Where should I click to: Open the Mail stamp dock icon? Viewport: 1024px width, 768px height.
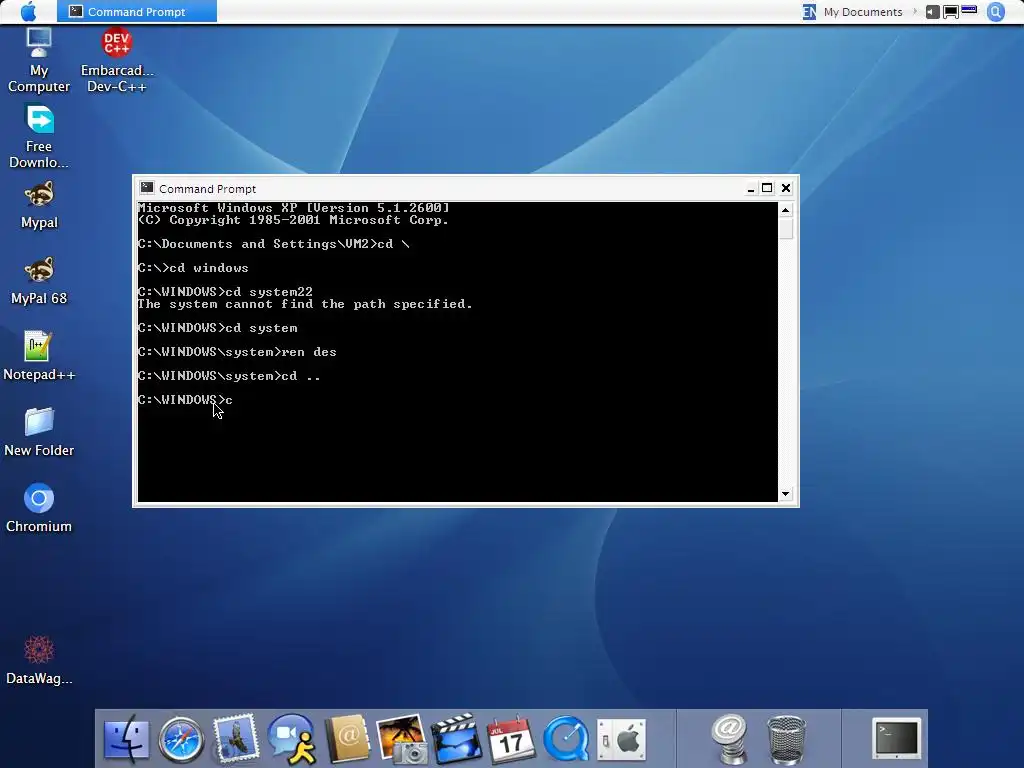click(x=236, y=739)
